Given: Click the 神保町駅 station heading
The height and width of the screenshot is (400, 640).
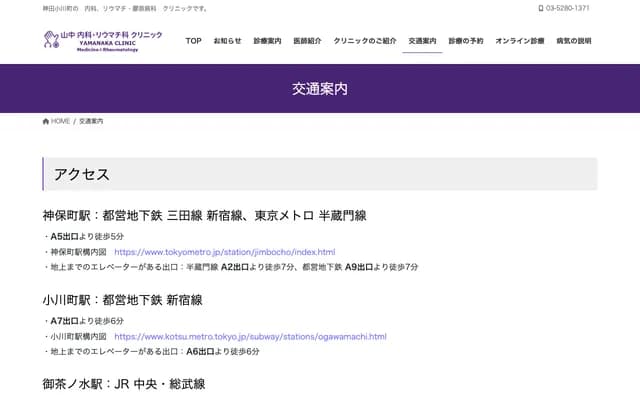Looking at the screenshot, I should click(204, 215).
